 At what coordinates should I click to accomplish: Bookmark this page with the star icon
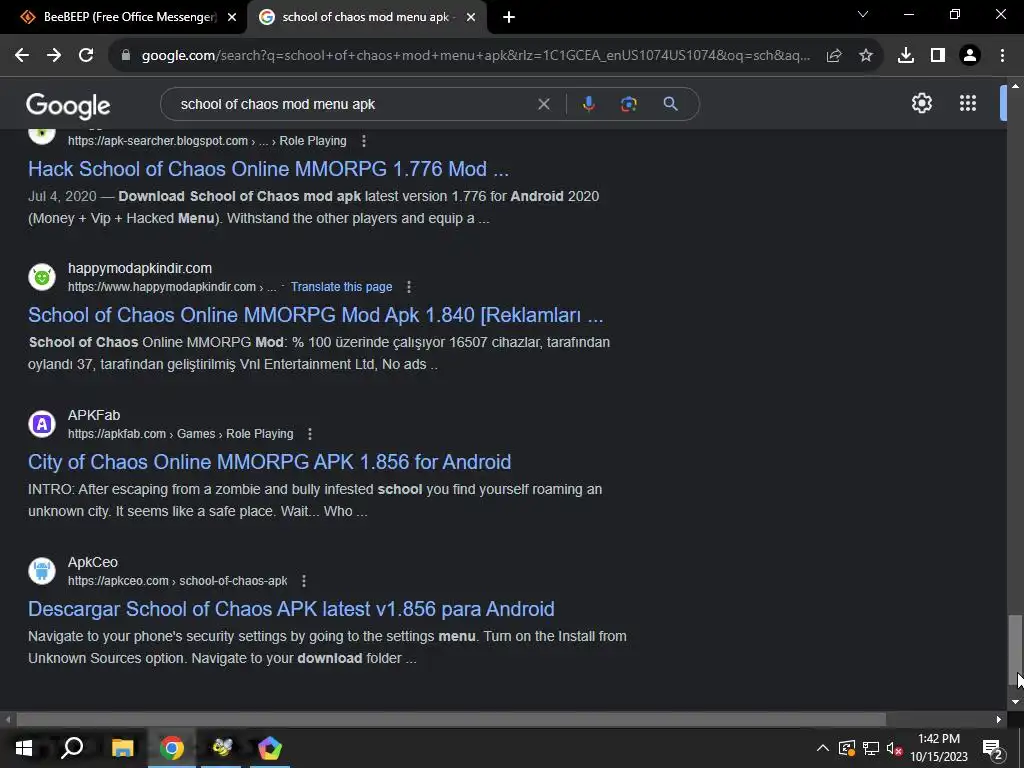[x=866, y=56]
